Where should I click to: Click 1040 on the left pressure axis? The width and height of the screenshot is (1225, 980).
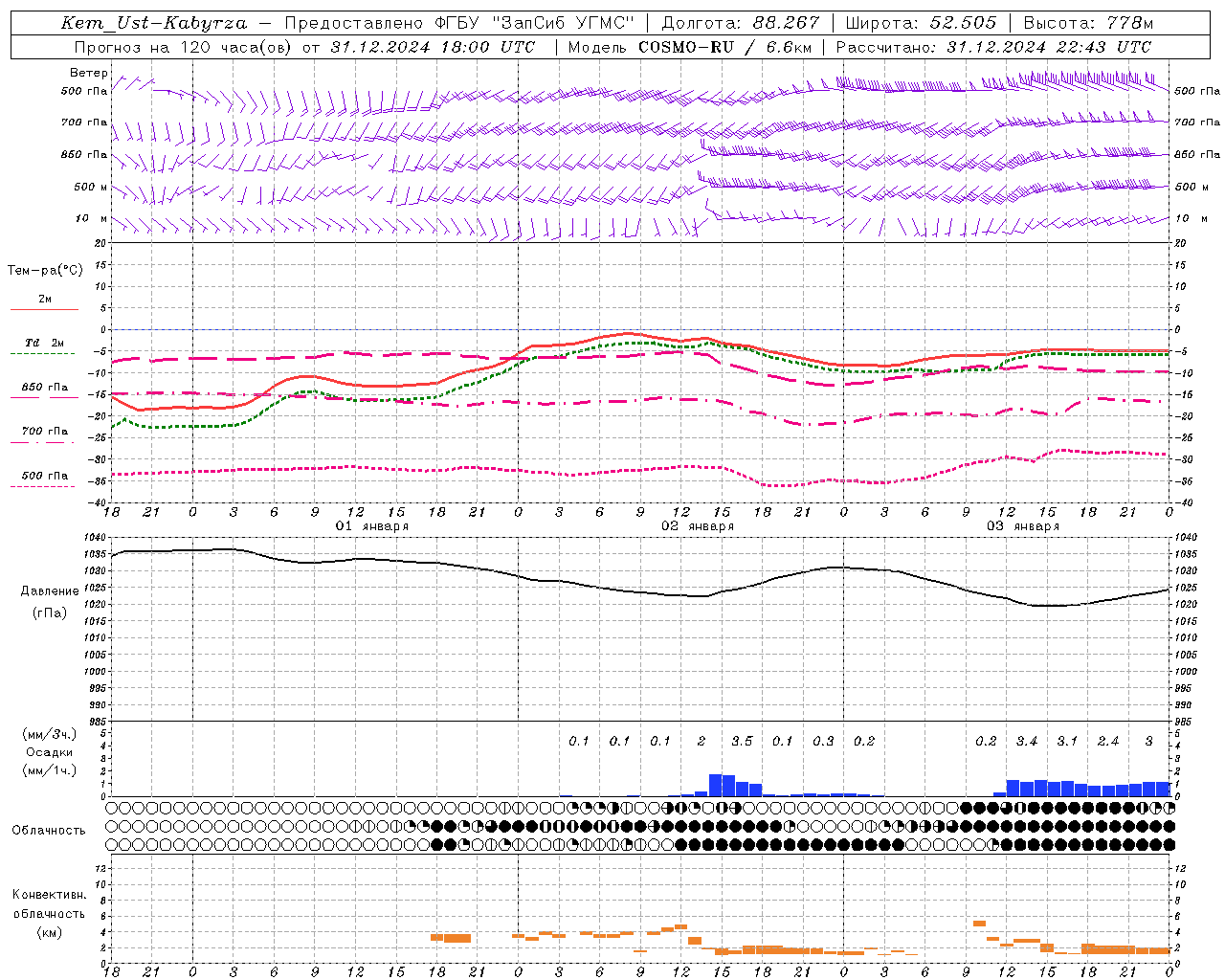tap(94, 537)
